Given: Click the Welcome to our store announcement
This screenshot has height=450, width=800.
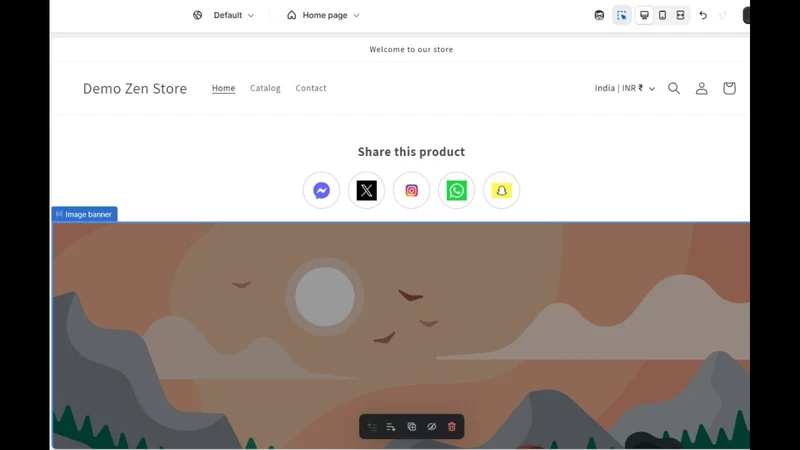Looking at the screenshot, I should tap(411, 49).
